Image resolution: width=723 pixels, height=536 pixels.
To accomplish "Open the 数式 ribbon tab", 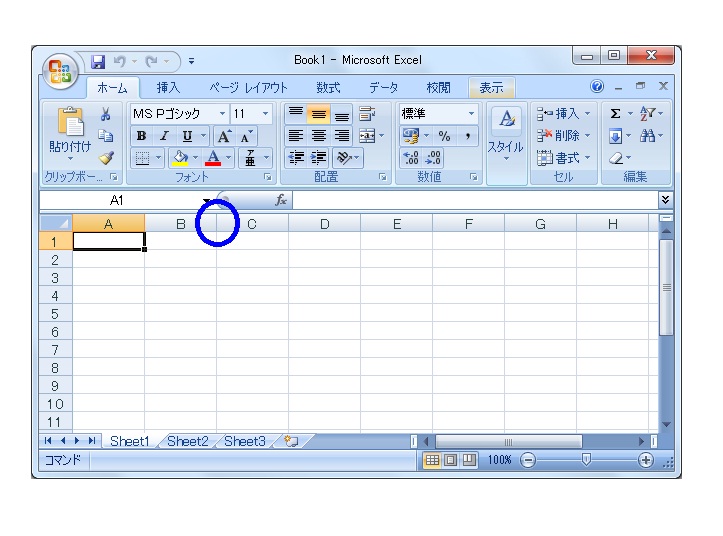I will 328,88.
